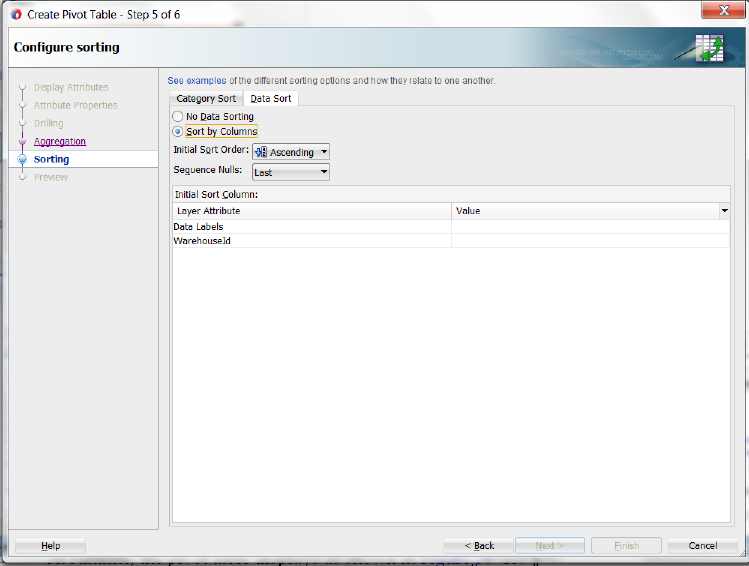
Task: Switch to the Data Sort tab
Action: [x=270, y=98]
